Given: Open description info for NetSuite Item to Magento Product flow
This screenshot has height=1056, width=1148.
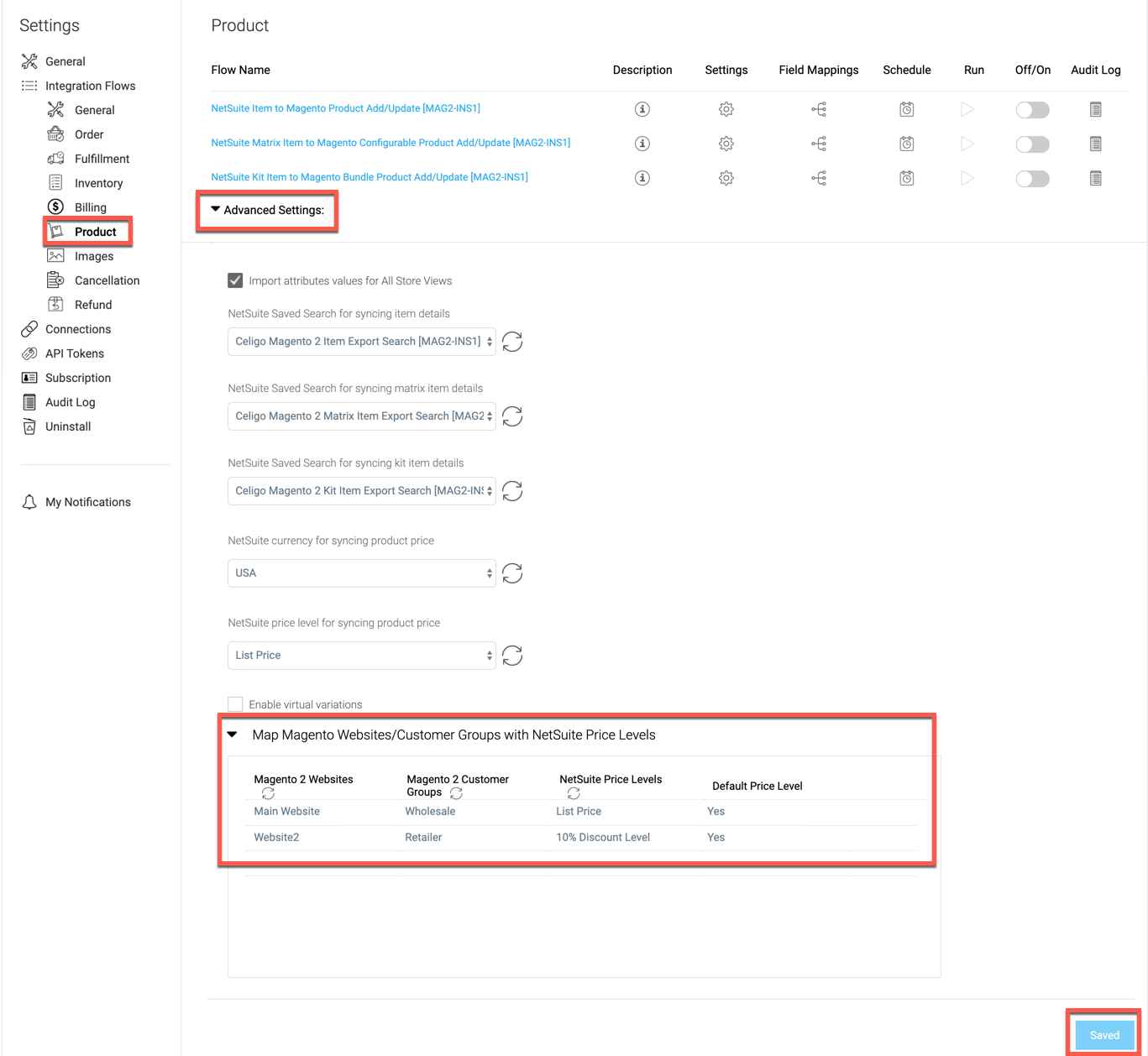Looking at the screenshot, I should (642, 109).
